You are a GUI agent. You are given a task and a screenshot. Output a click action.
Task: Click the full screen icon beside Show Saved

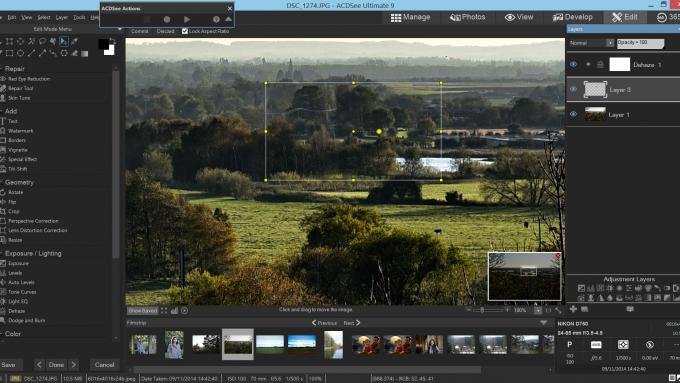[x=164, y=311]
